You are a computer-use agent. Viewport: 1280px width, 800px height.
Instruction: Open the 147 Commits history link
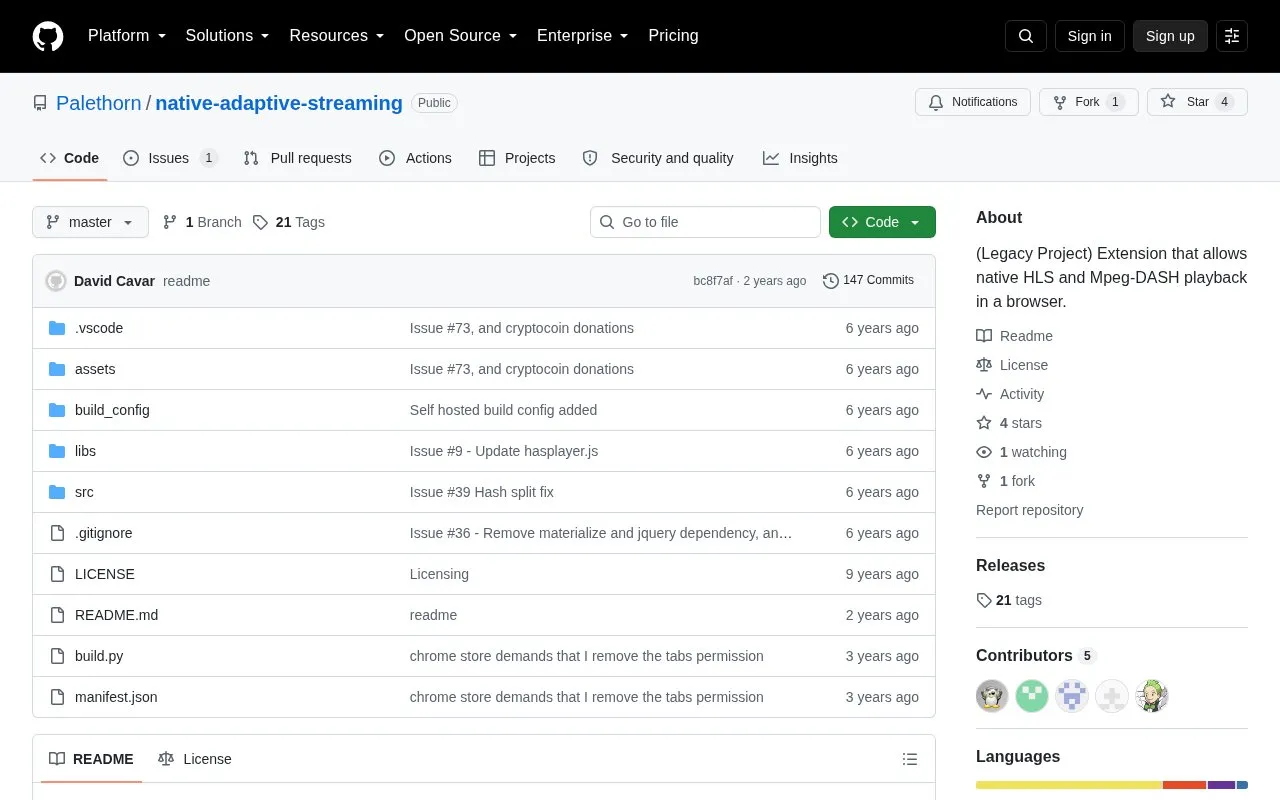click(x=868, y=281)
